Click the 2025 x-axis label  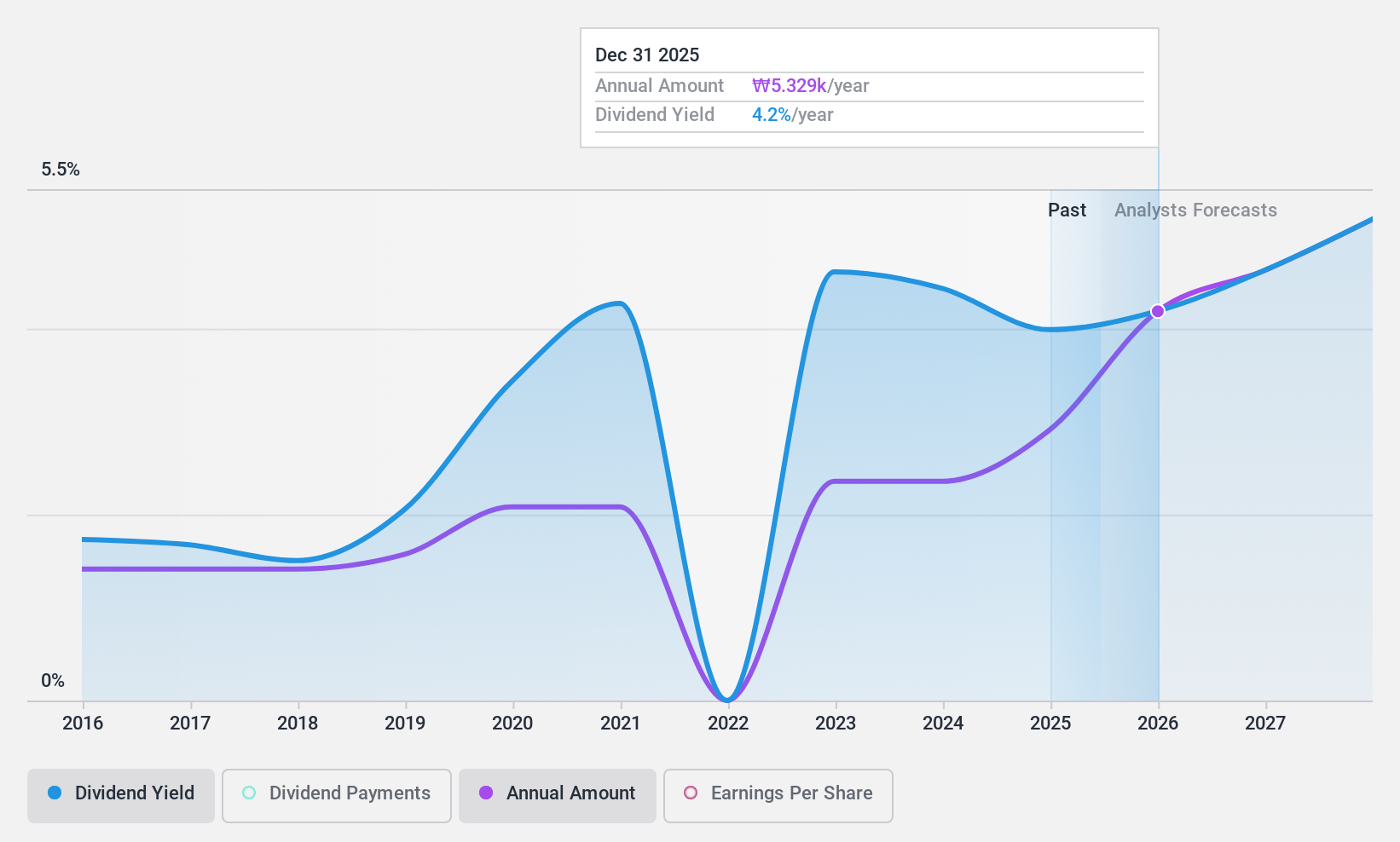point(1050,724)
